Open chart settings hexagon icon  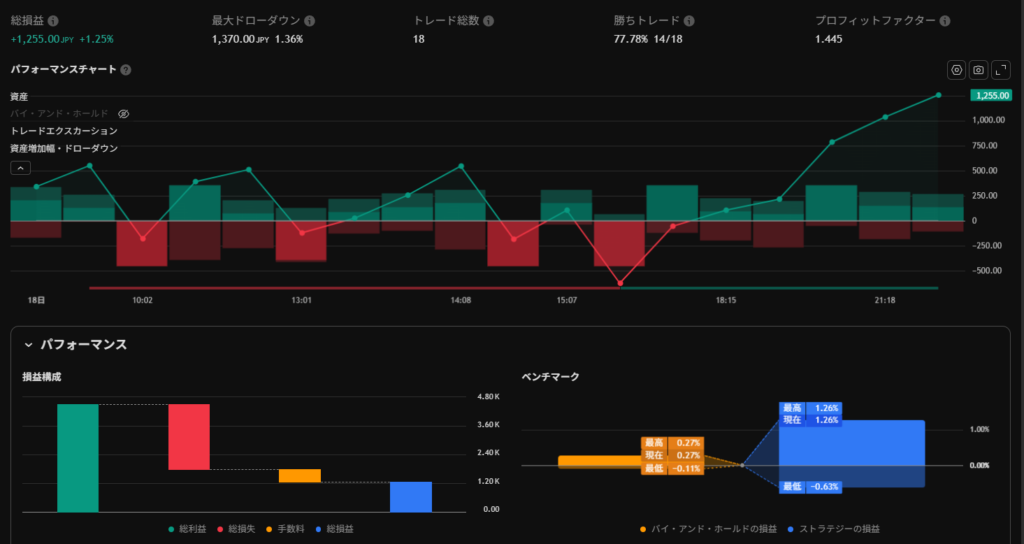click(957, 70)
